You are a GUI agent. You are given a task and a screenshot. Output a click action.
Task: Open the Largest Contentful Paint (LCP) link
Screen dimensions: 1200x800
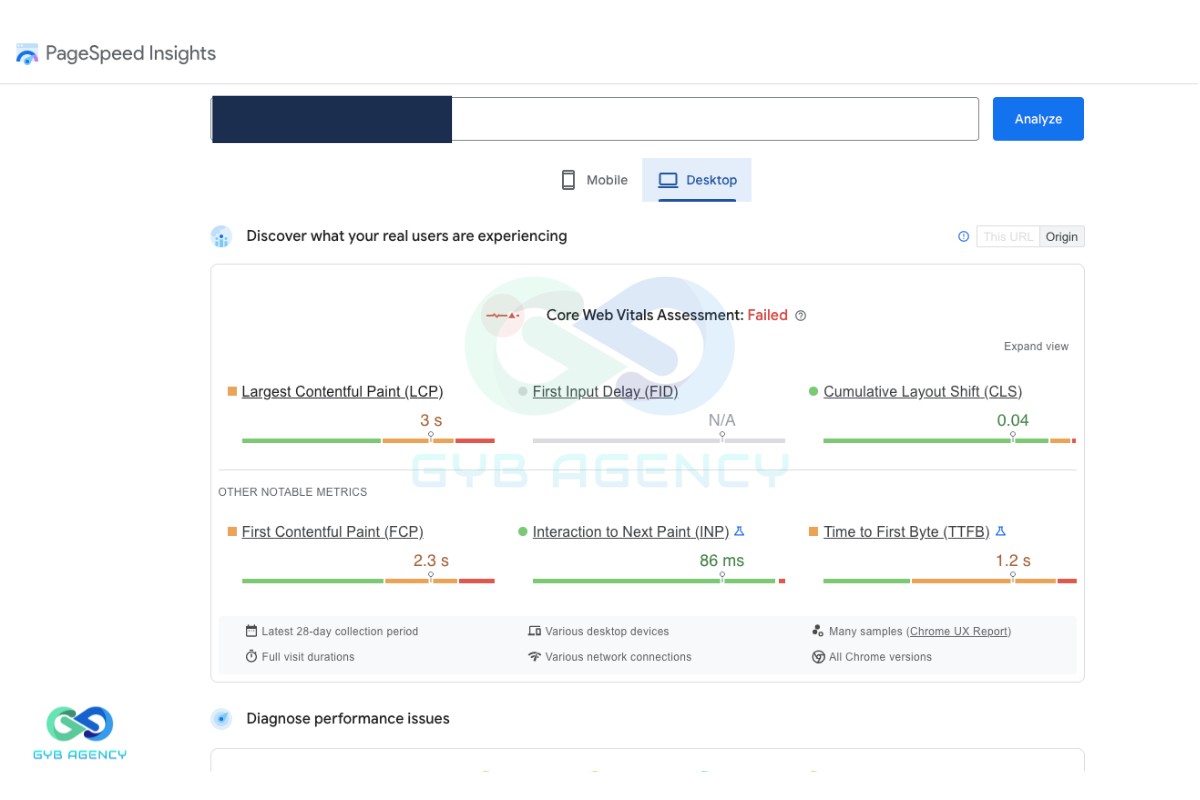coord(342,392)
